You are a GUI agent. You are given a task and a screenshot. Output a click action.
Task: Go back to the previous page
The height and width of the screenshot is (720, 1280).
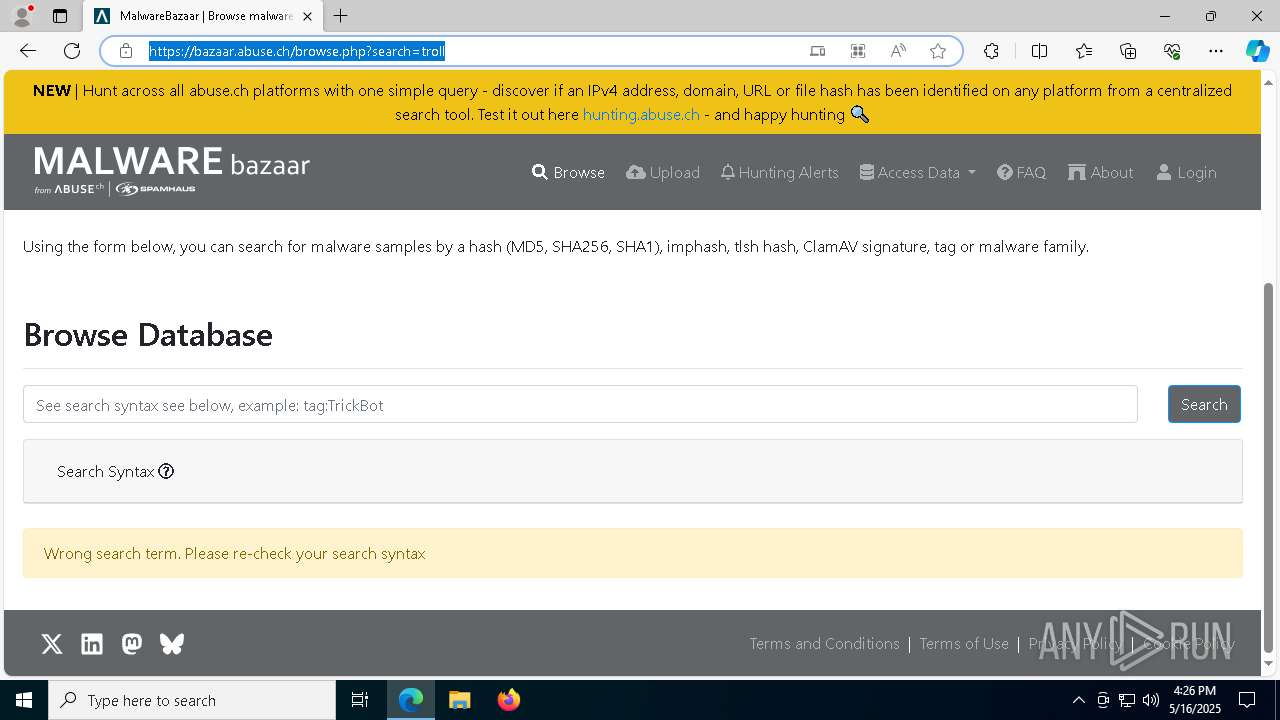[28, 51]
